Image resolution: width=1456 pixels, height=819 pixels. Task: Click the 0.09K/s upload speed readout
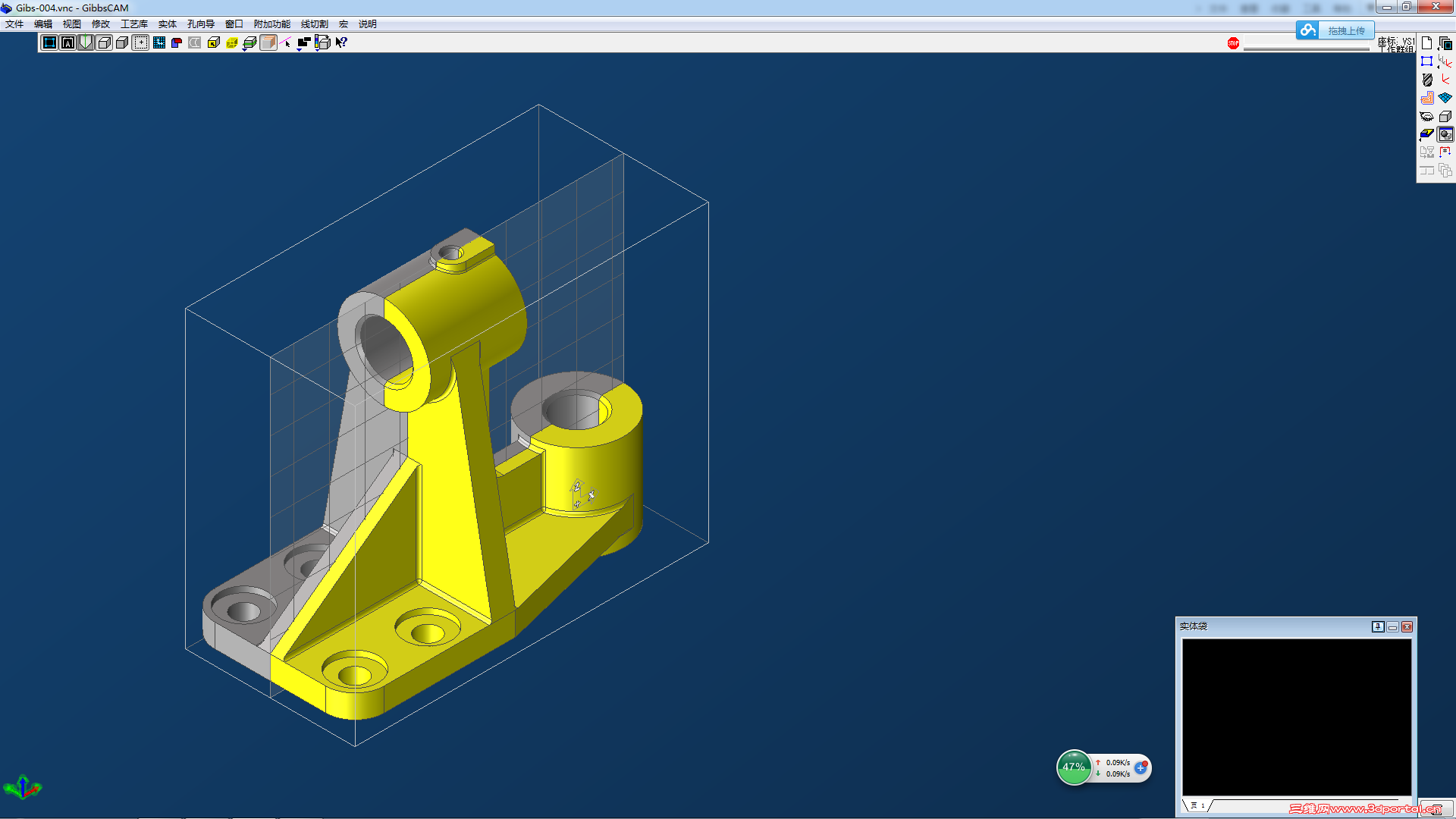point(1118,762)
